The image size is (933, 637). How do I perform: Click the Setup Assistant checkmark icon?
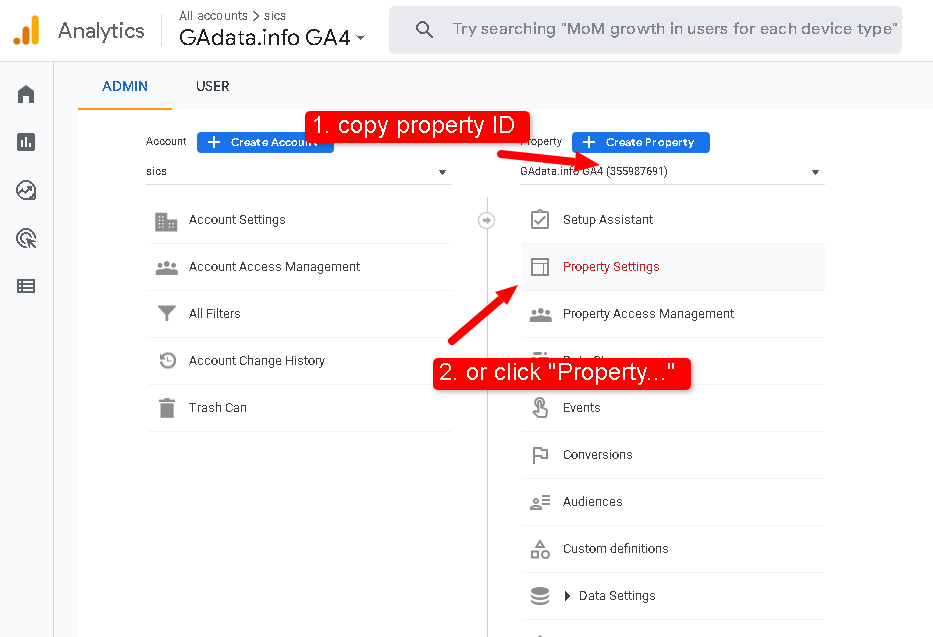click(540, 220)
